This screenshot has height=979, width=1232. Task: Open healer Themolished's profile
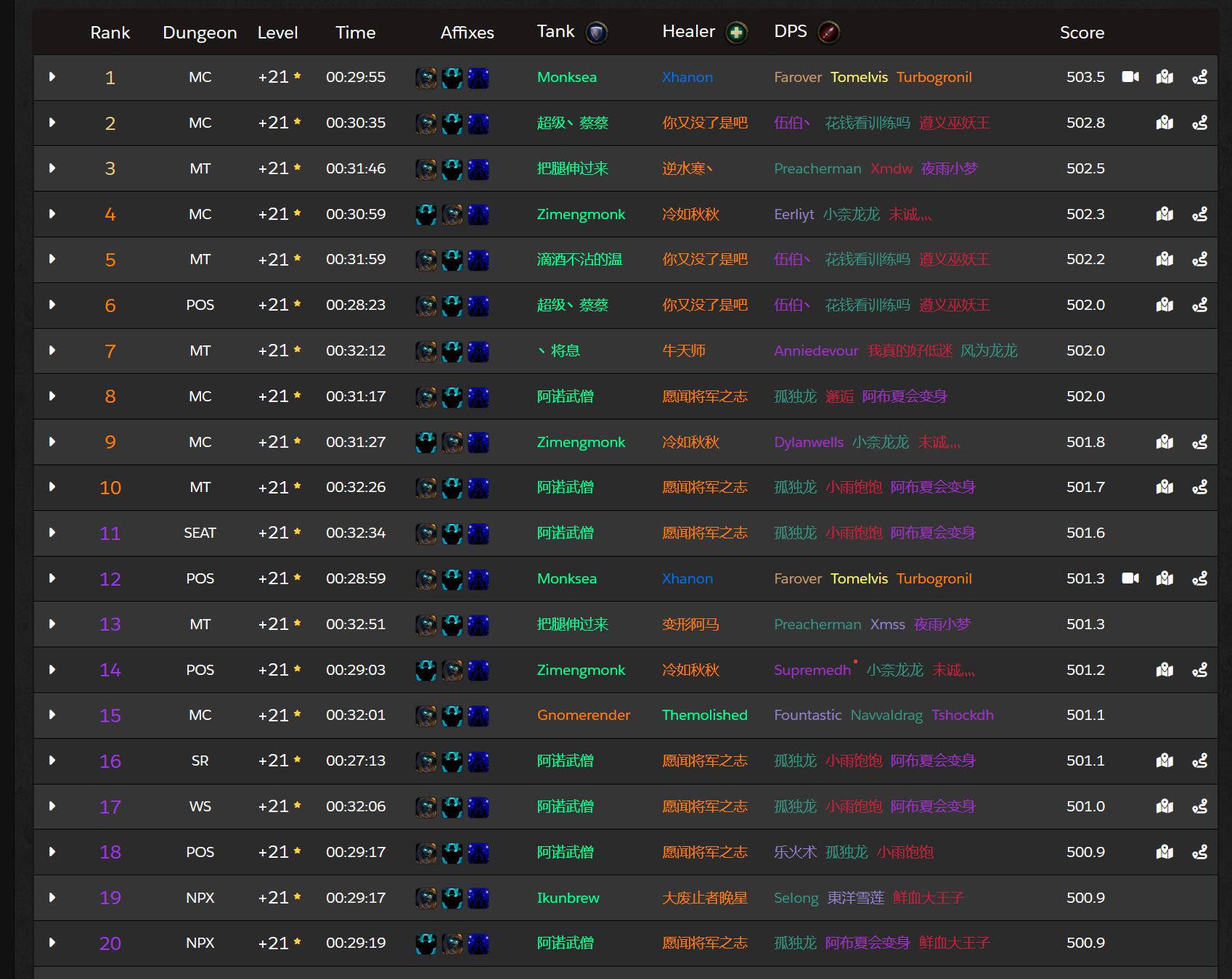705,715
